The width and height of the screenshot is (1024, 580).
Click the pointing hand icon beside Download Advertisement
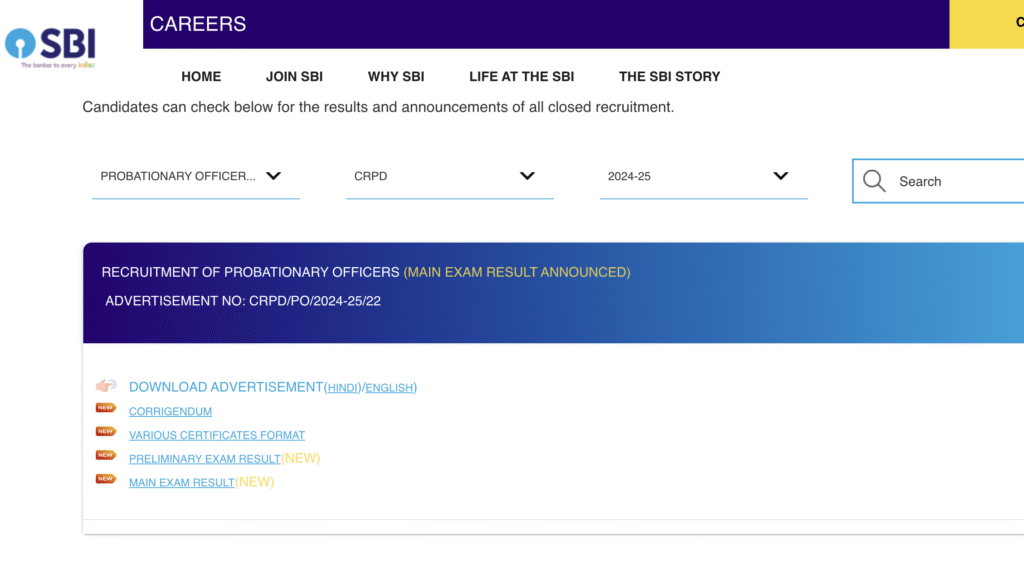pyautogui.click(x=106, y=385)
